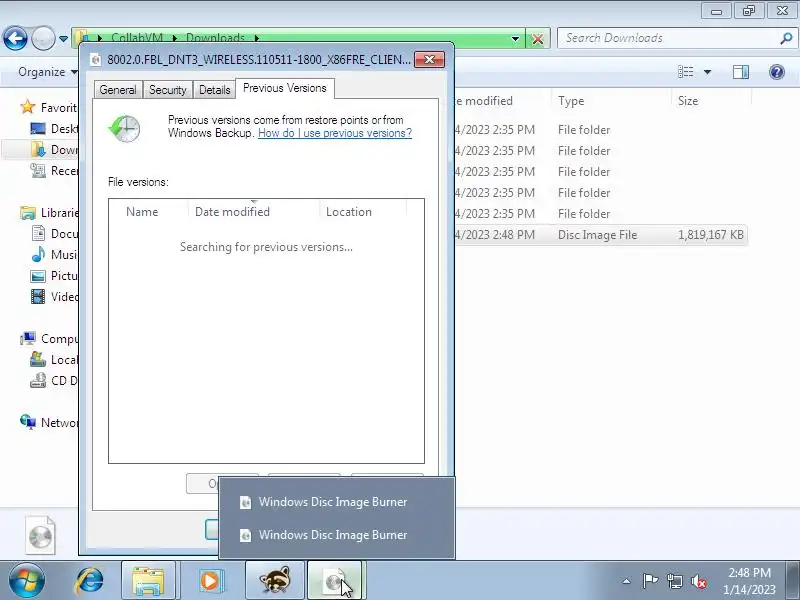Screen dimensions: 800x600
Task: Click Explorer's Forward navigation arrow
Action: (x=43, y=38)
